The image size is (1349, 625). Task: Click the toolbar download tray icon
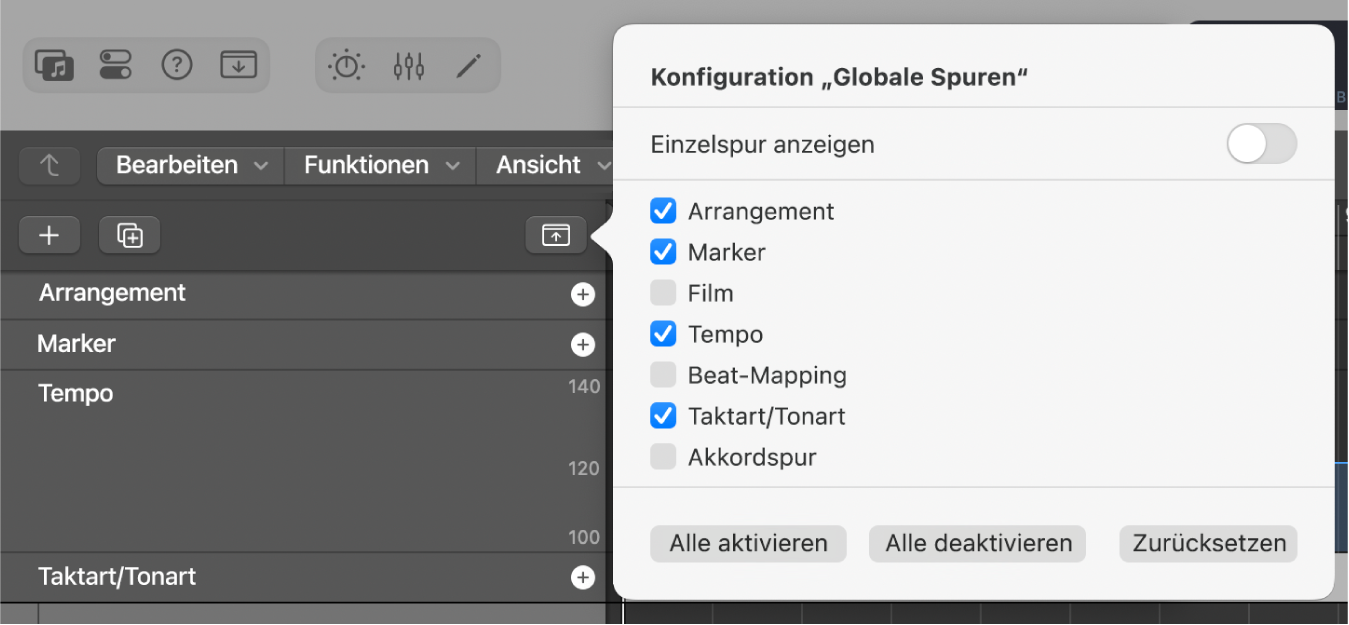click(x=238, y=66)
